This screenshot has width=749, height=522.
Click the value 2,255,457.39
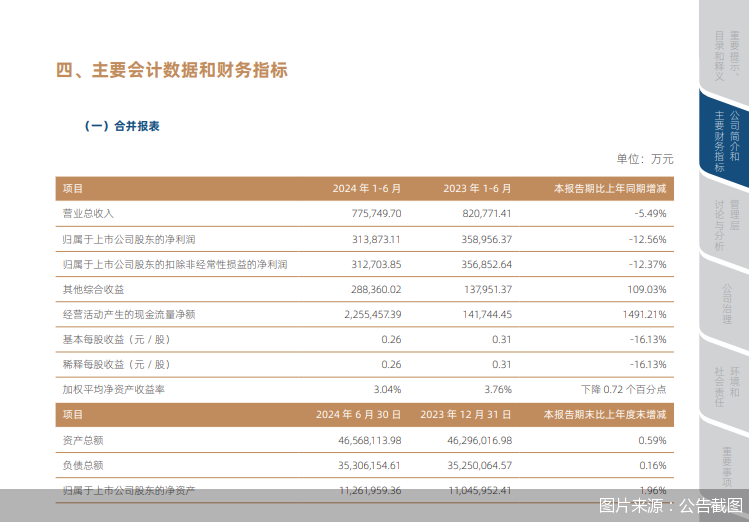coord(373,314)
